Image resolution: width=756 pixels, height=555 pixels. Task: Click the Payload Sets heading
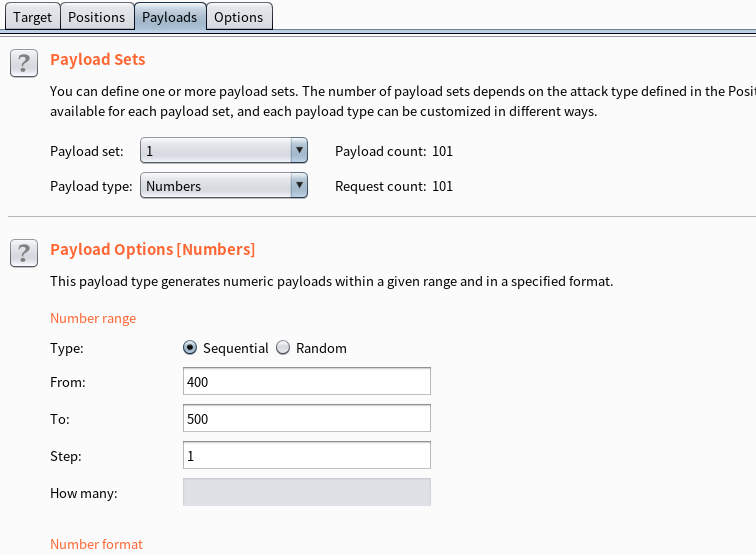pyautogui.click(x=97, y=60)
